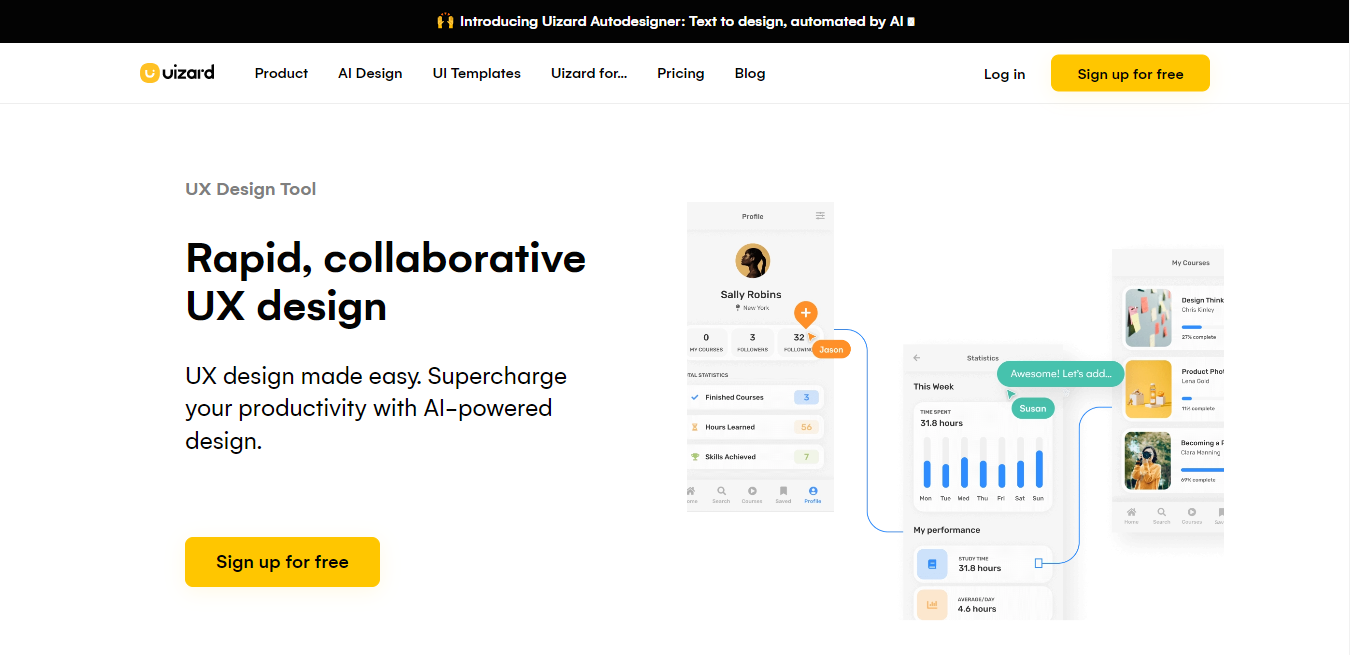The height and width of the screenshot is (655, 1350).
Task: Click the blue study time icon under My performance
Action: (932, 564)
